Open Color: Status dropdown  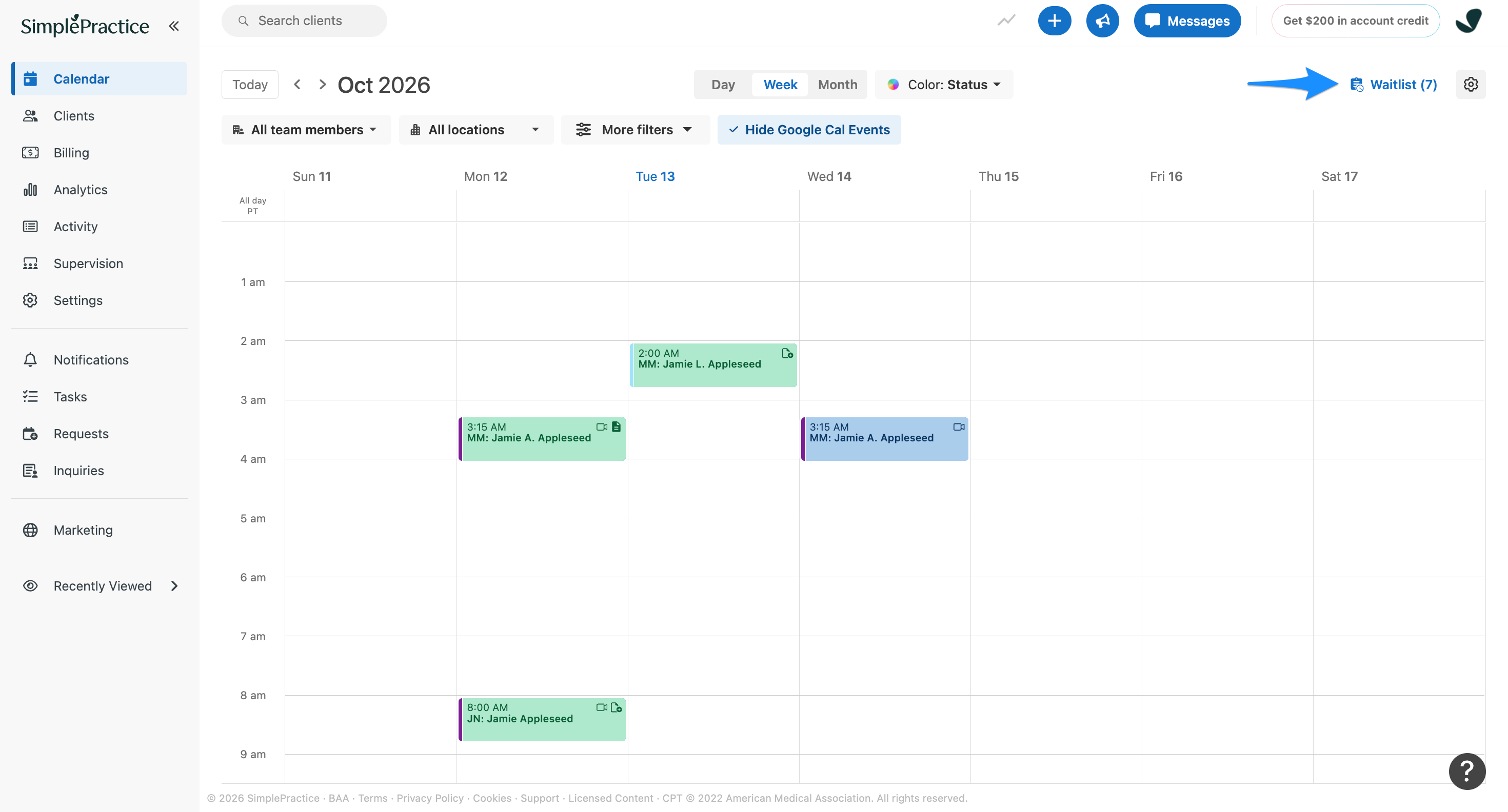point(944,85)
